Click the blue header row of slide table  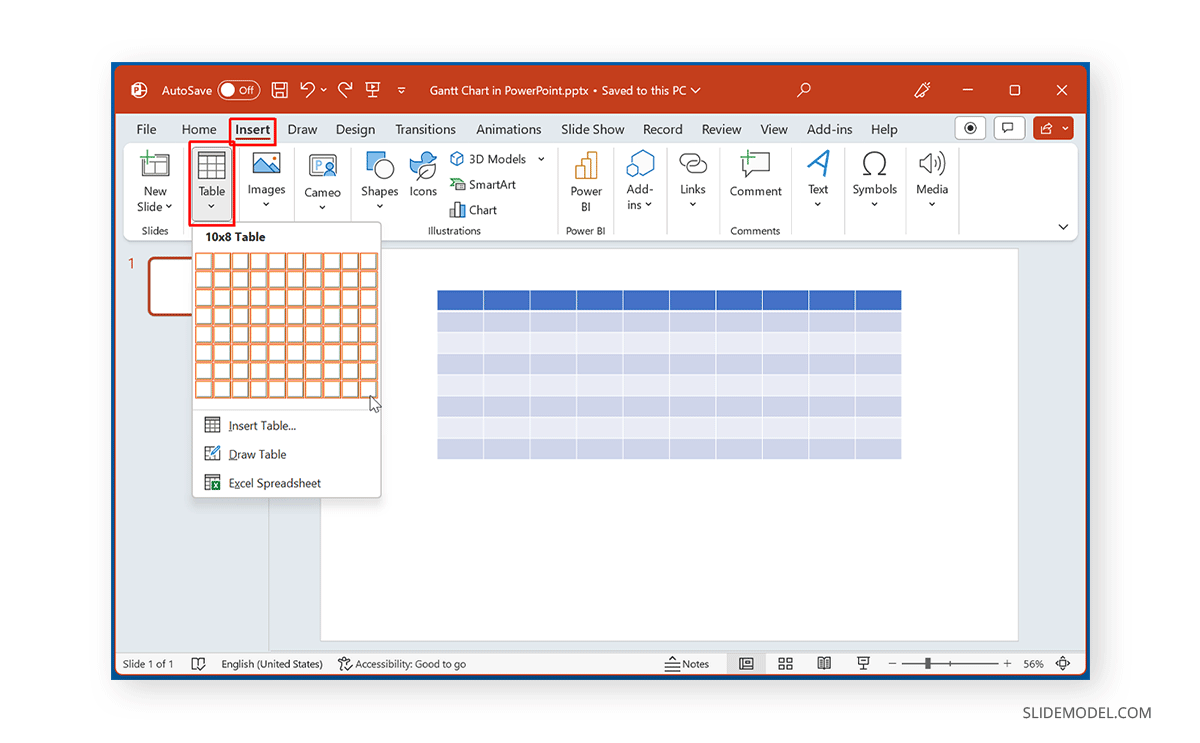[669, 300]
